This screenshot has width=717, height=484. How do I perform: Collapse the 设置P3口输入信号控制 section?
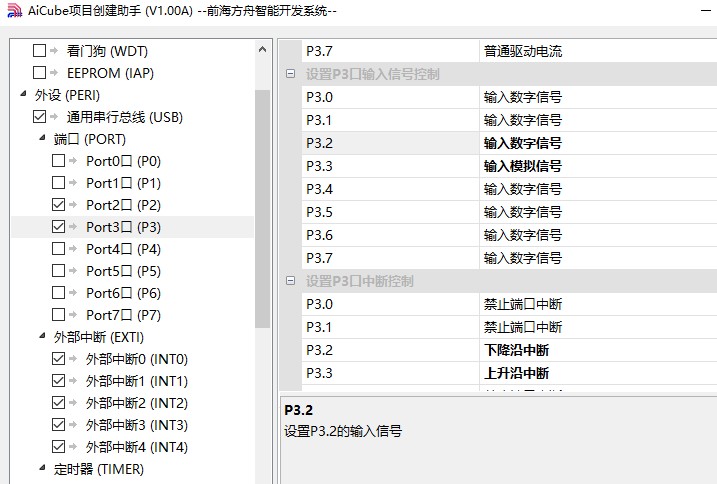click(290, 74)
